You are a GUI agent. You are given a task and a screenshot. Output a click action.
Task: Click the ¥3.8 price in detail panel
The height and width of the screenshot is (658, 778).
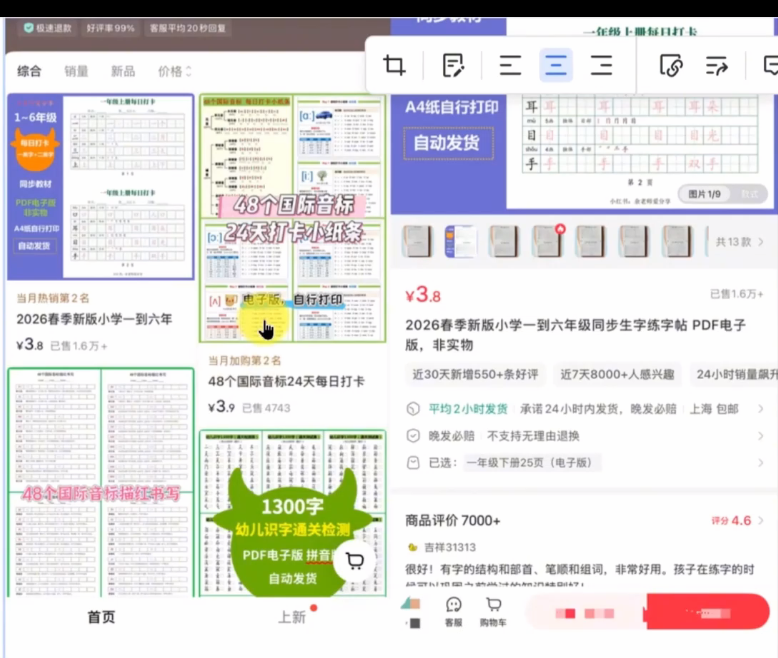(423, 295)
